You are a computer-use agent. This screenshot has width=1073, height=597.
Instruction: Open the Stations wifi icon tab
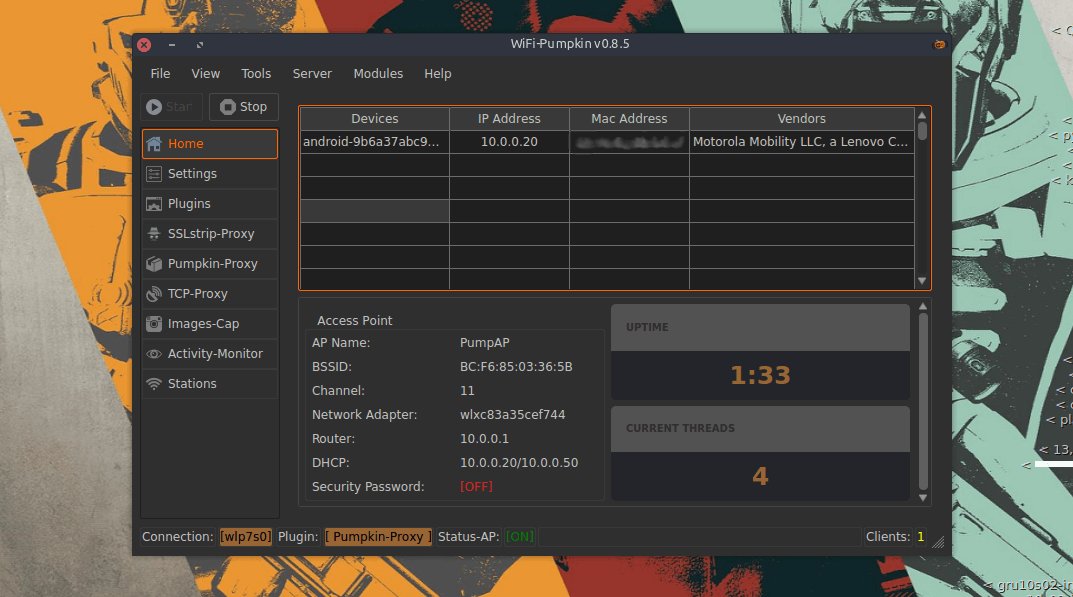pos(154,384)
